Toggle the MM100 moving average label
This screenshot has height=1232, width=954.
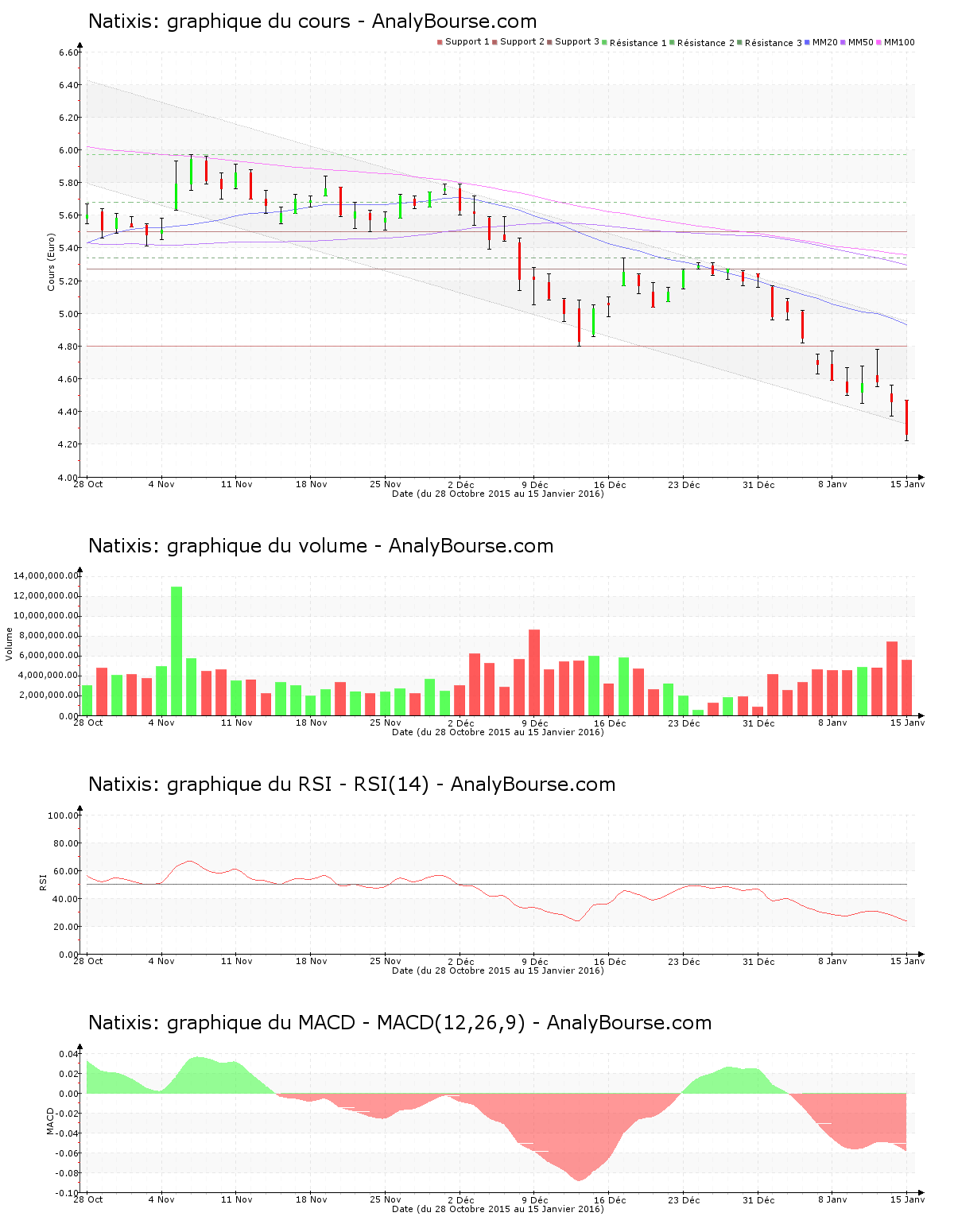899,42
